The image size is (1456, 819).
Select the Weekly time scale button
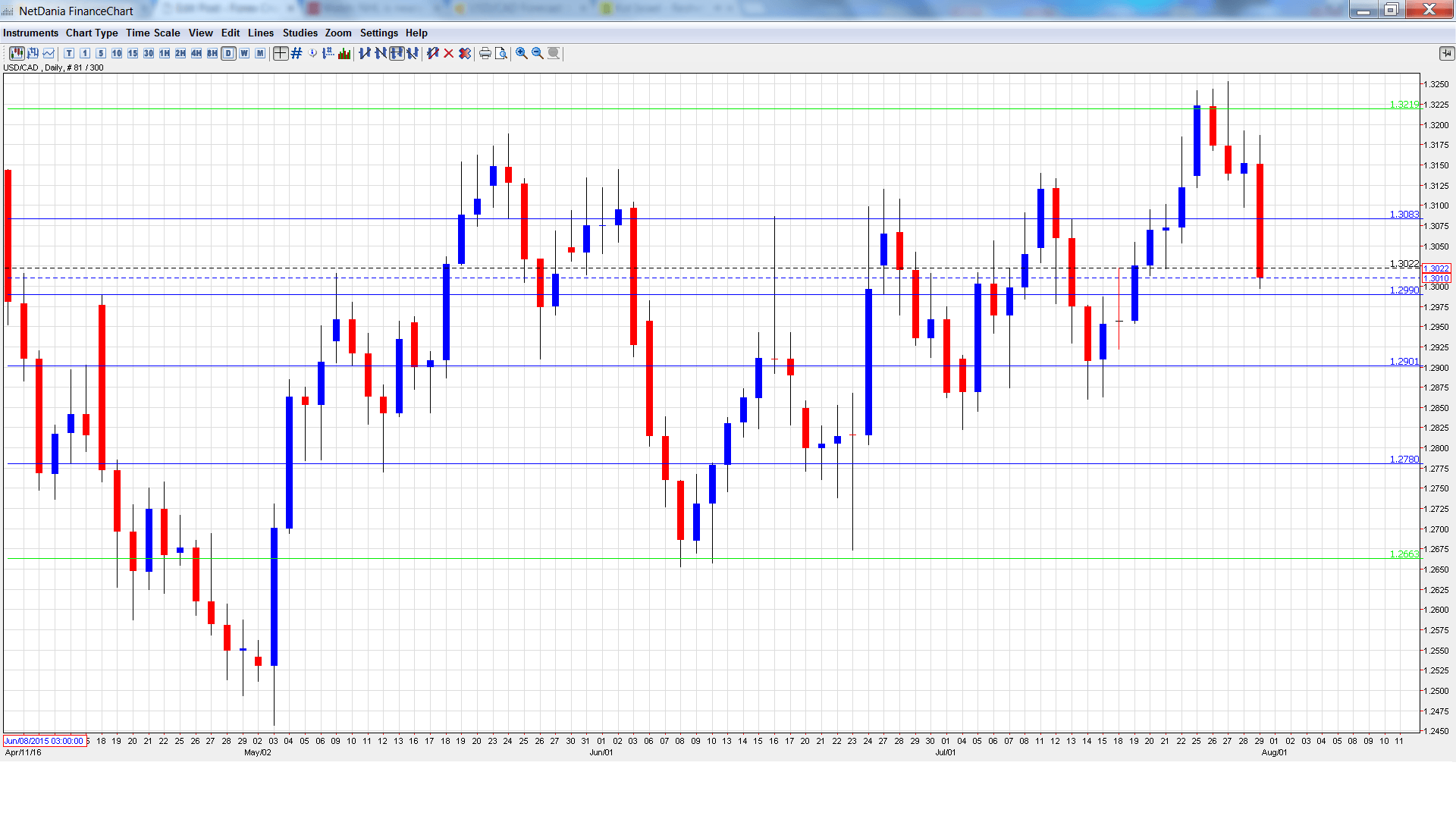(244, 53)
